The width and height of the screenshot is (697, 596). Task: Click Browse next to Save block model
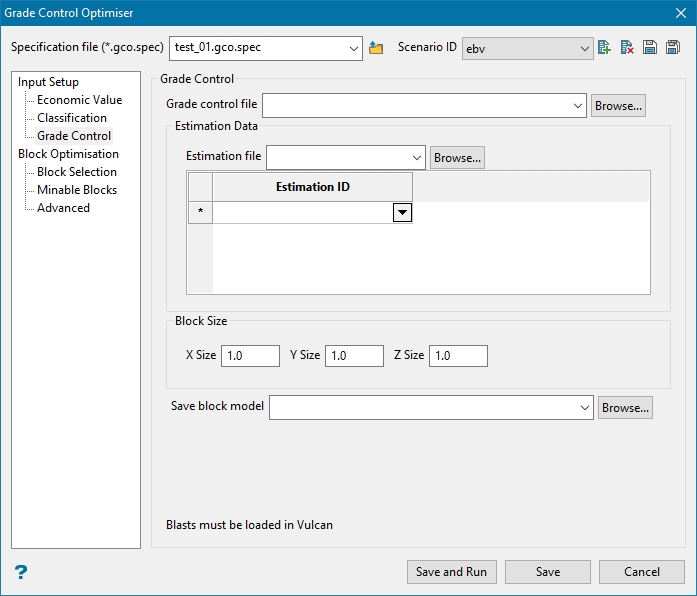coord(625,408)
